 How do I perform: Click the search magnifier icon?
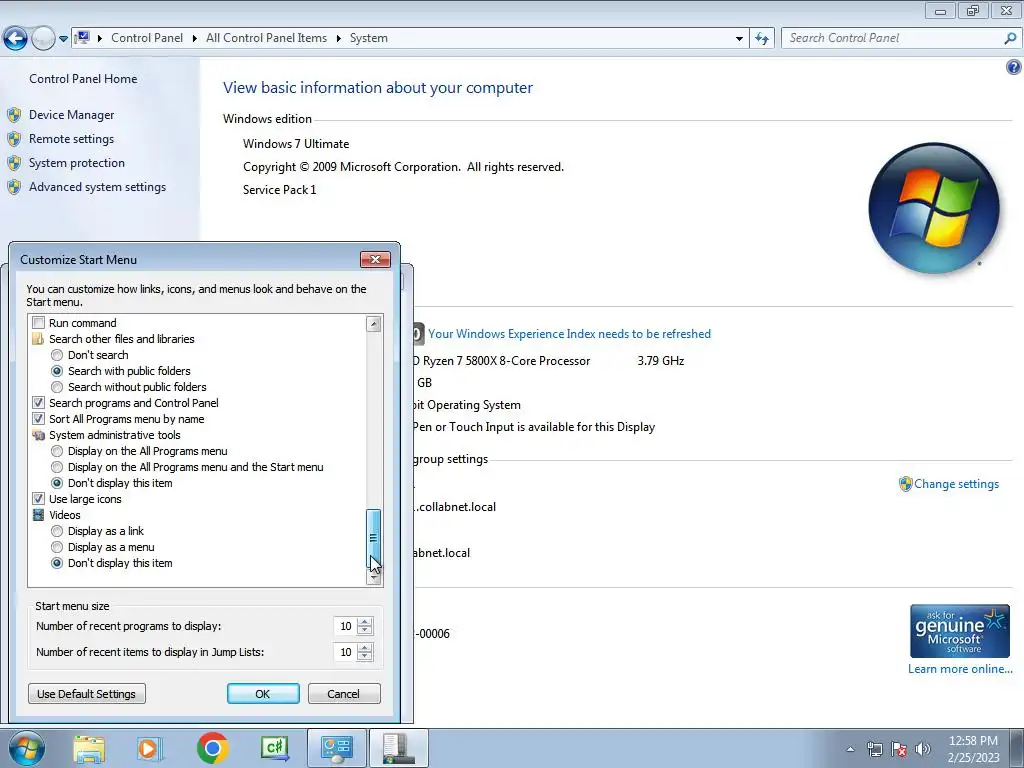click(x=1010, y=39)
